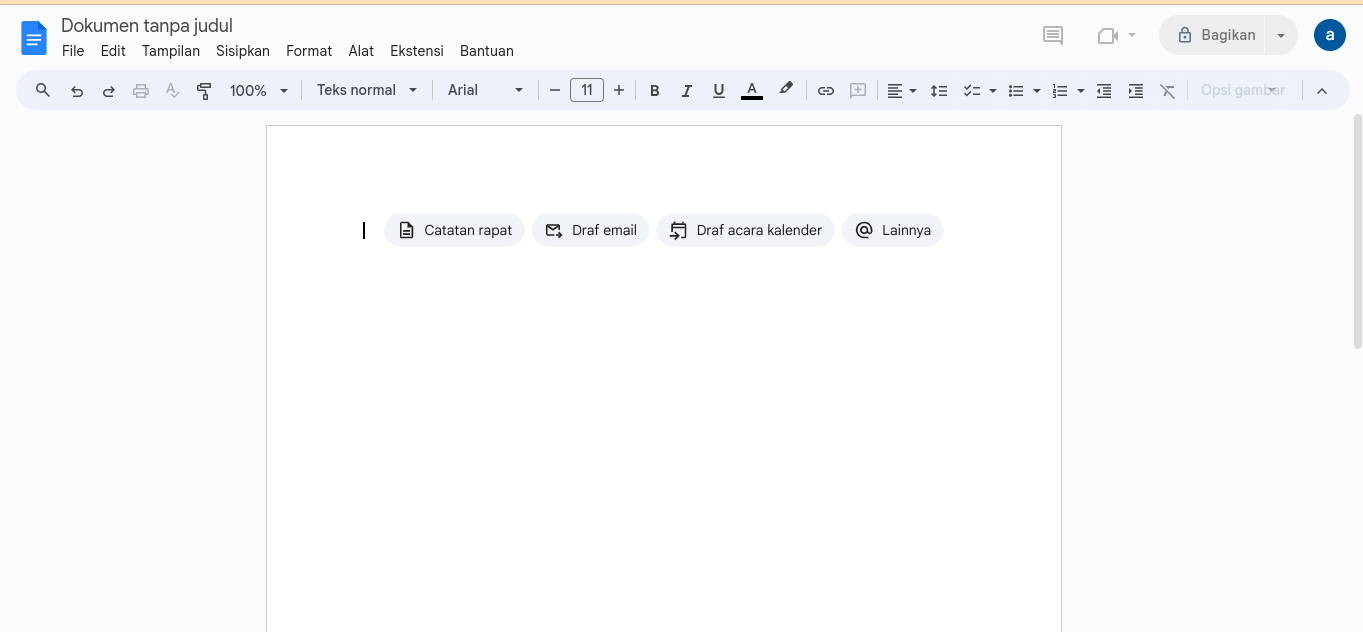Open highlight color marker
The height and width of the screenshot is (632, 1363).
(786, 91)
